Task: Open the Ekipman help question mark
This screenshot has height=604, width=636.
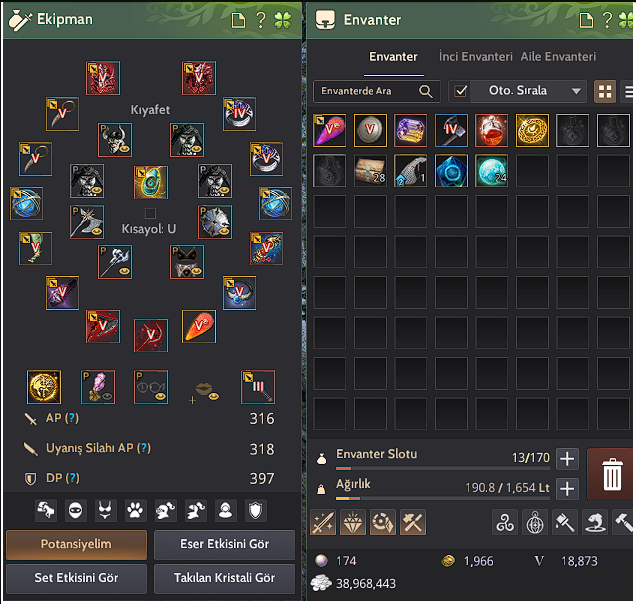Action: (x=261, y=19)
